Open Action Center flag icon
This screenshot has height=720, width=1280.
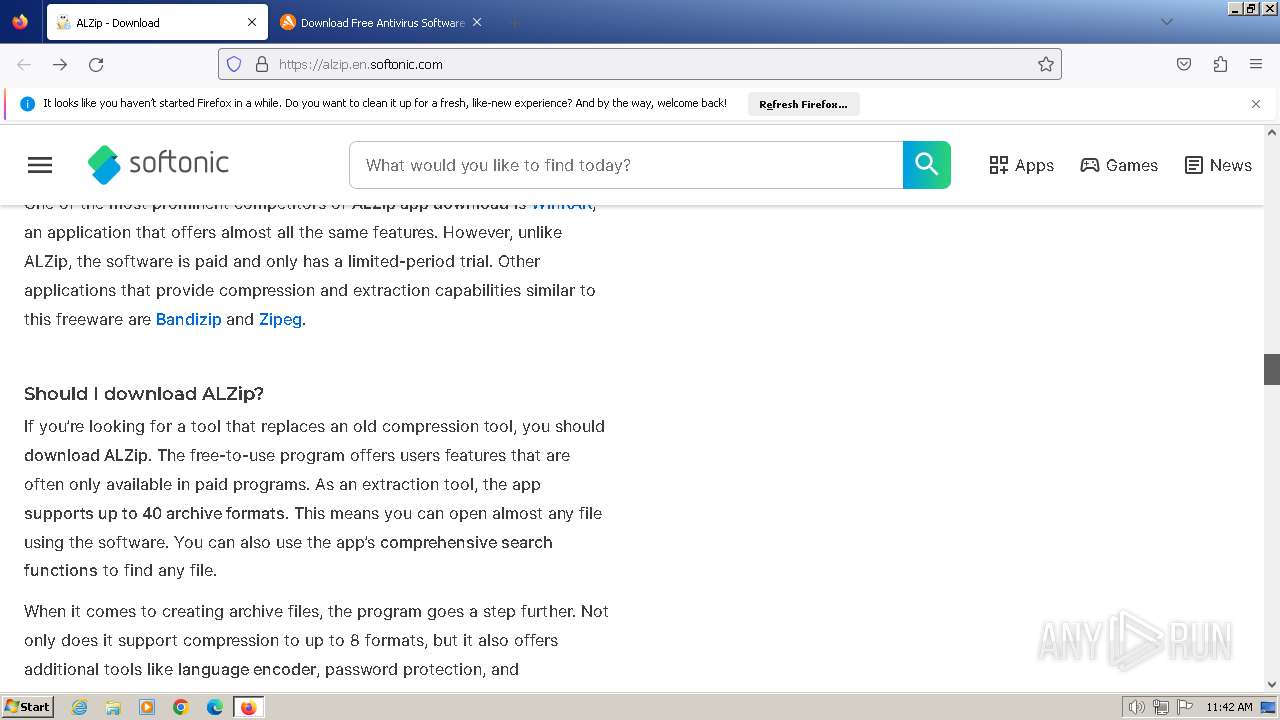click(1185, 707)
